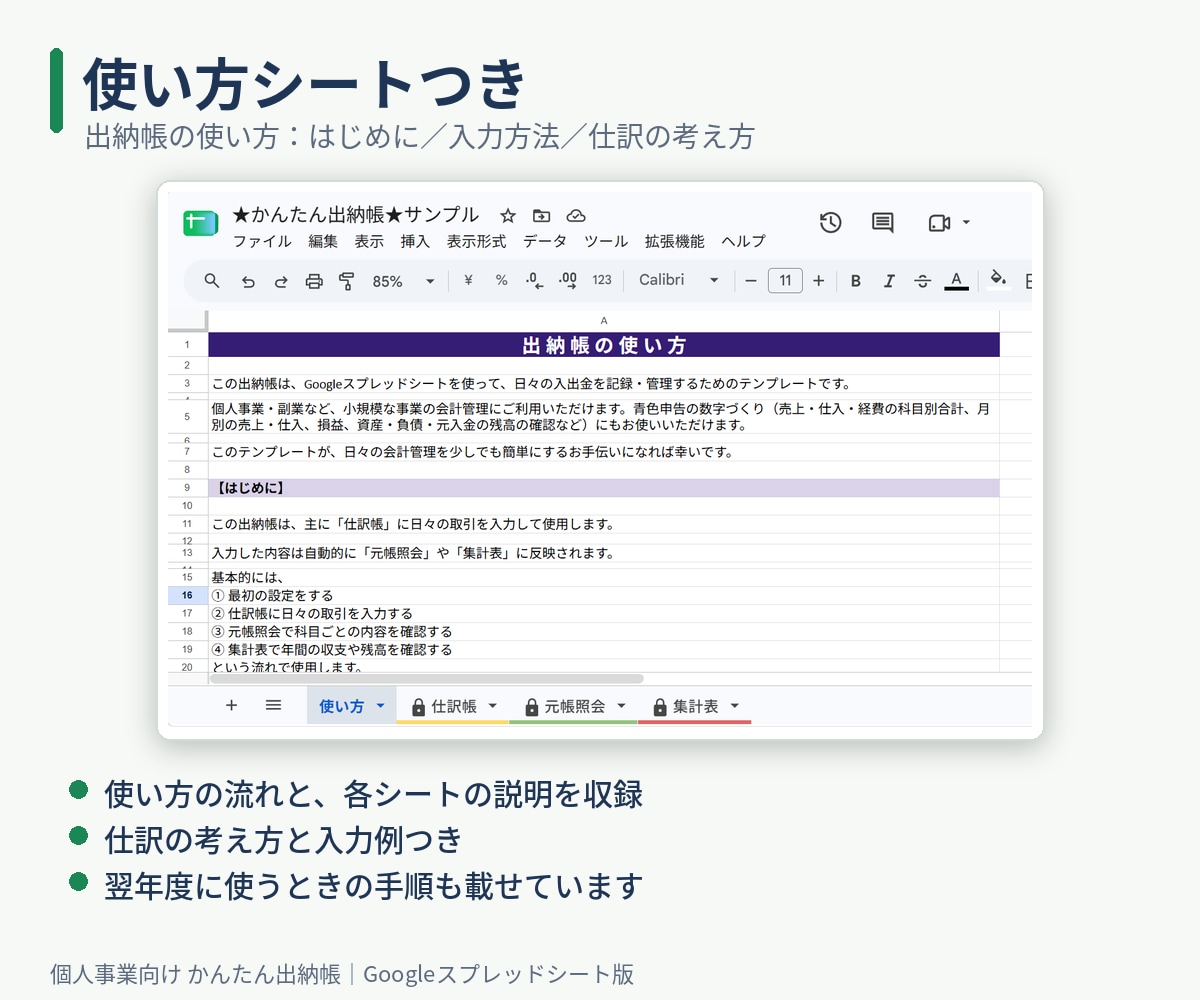1200x1000 pixels.
Task: Add a new sheet with plus
Action: 232,705
